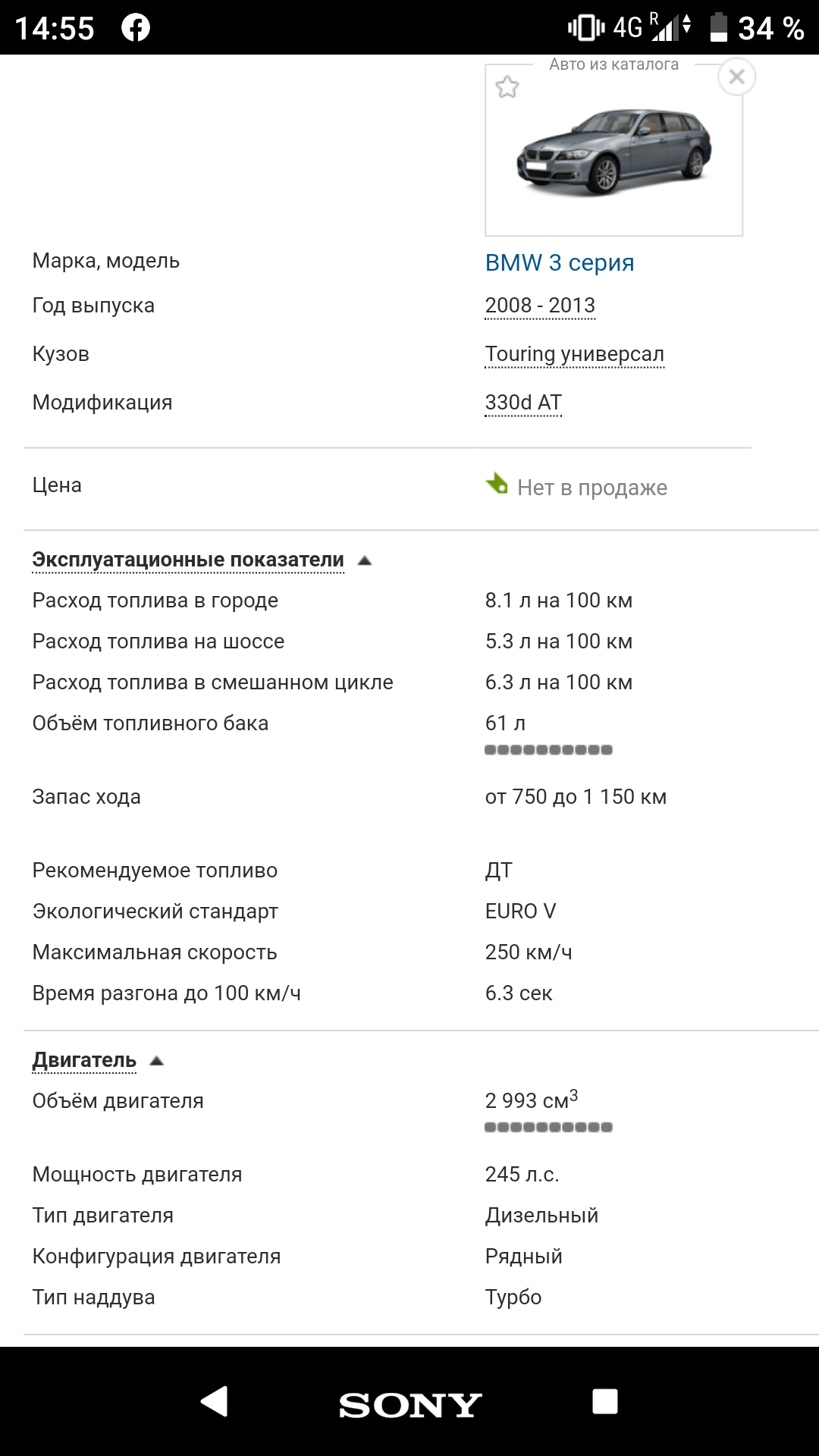
Task: Open the production years 2008 - 2013 dropdown
Action: 540,306
